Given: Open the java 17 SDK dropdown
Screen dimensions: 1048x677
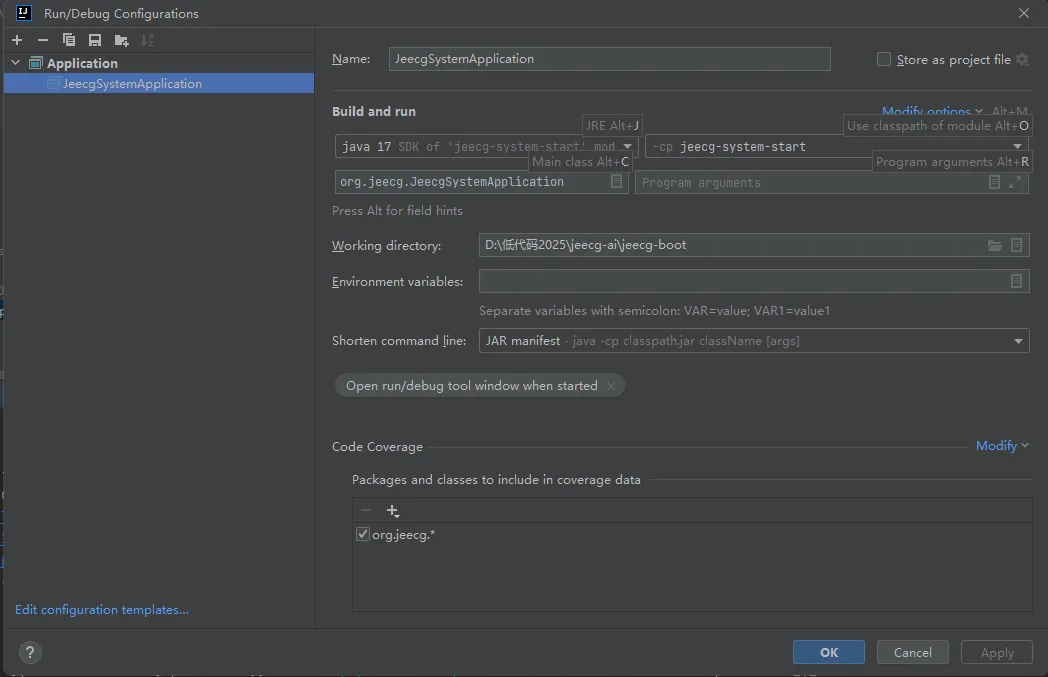Looking at the screenshot, I should point(627,147).
